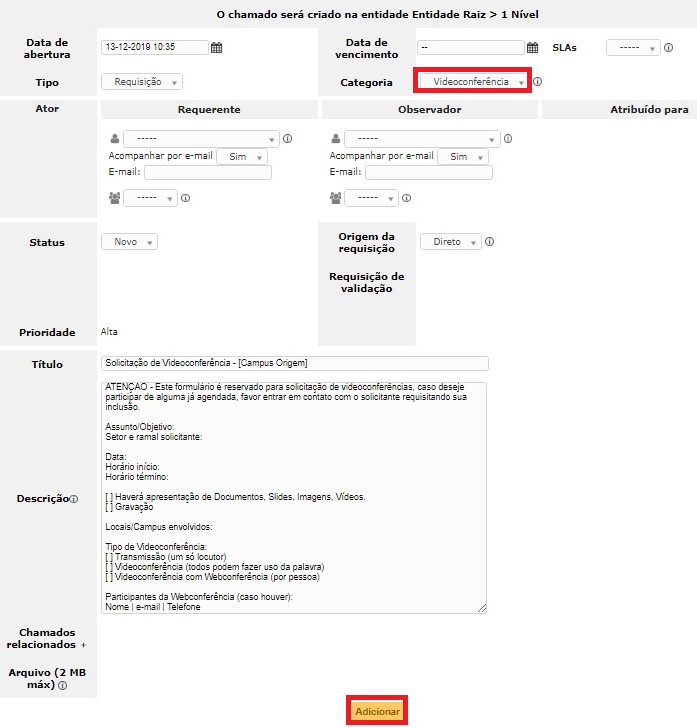697x728 pixels.
Task: Open the Status dropdown showing Novo
Action: click(x=129, y=242)
